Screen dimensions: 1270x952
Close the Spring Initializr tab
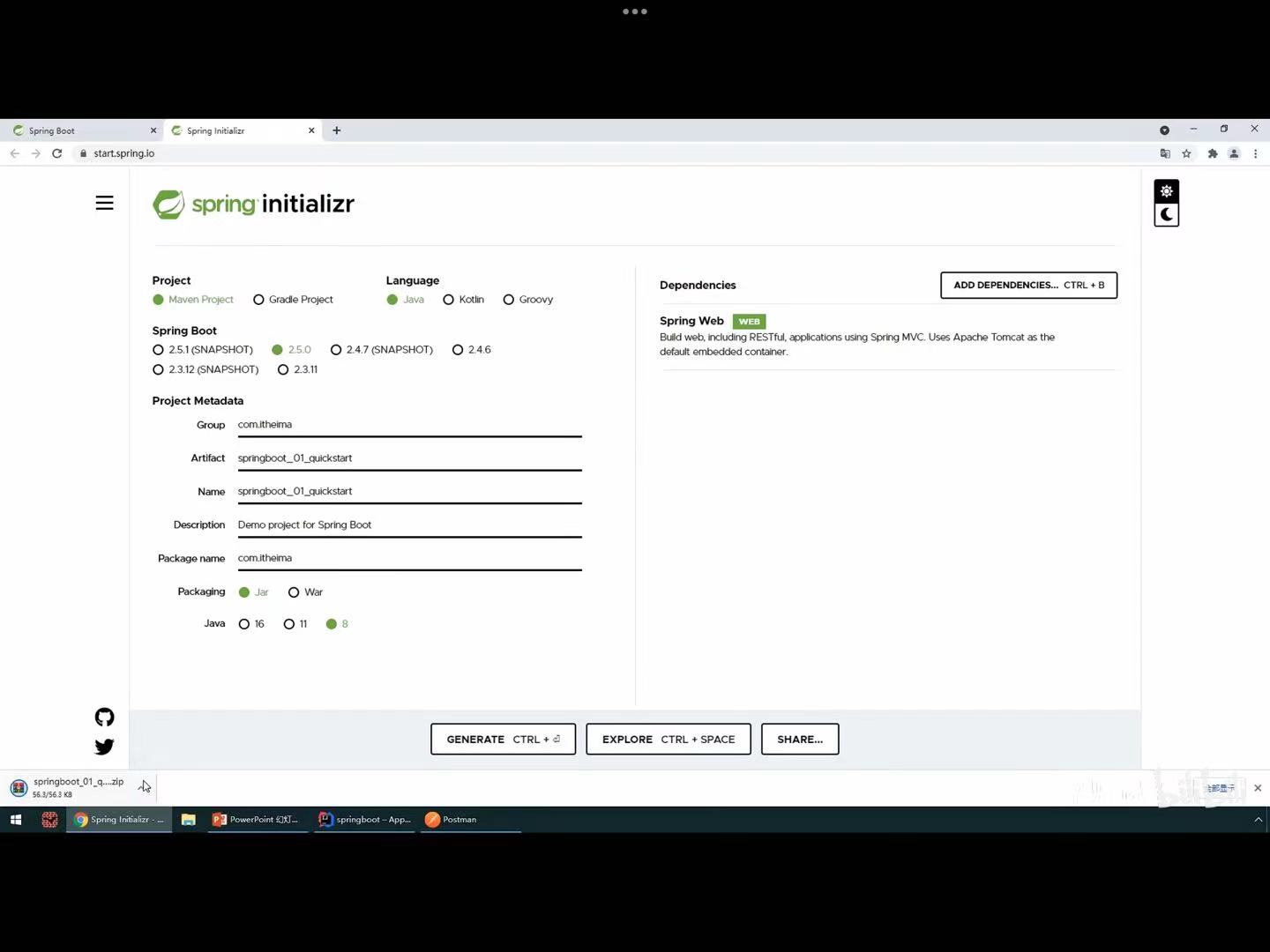[x=311, y=130]
